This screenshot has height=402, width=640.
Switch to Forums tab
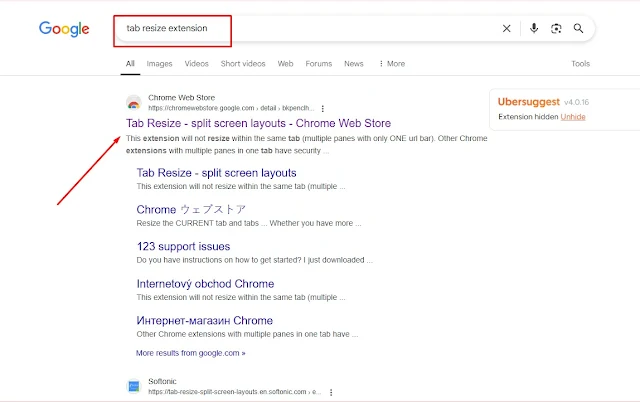[318, 64]
